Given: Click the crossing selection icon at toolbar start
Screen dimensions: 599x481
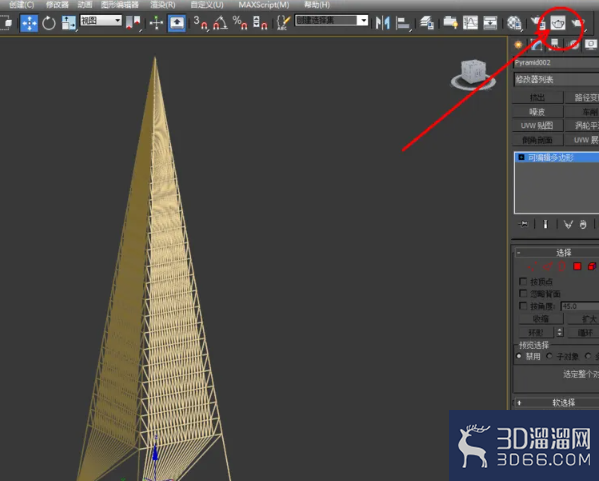Looking at the screenshot, I should [x=6, y=23].
